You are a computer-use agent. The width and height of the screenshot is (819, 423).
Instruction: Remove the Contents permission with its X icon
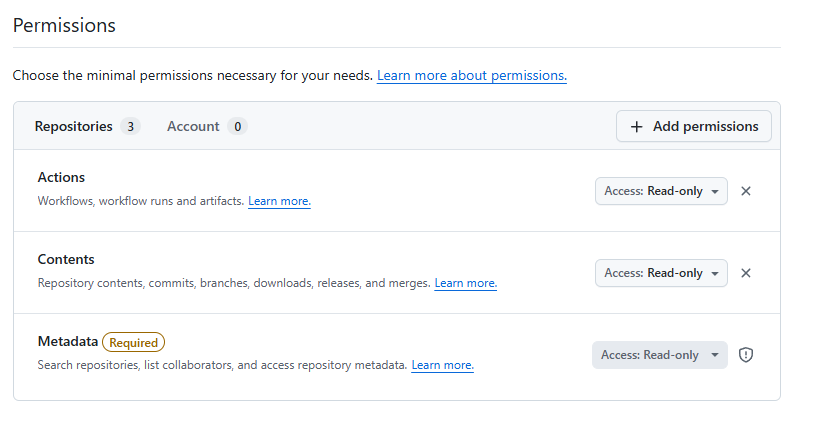(746, 273)
